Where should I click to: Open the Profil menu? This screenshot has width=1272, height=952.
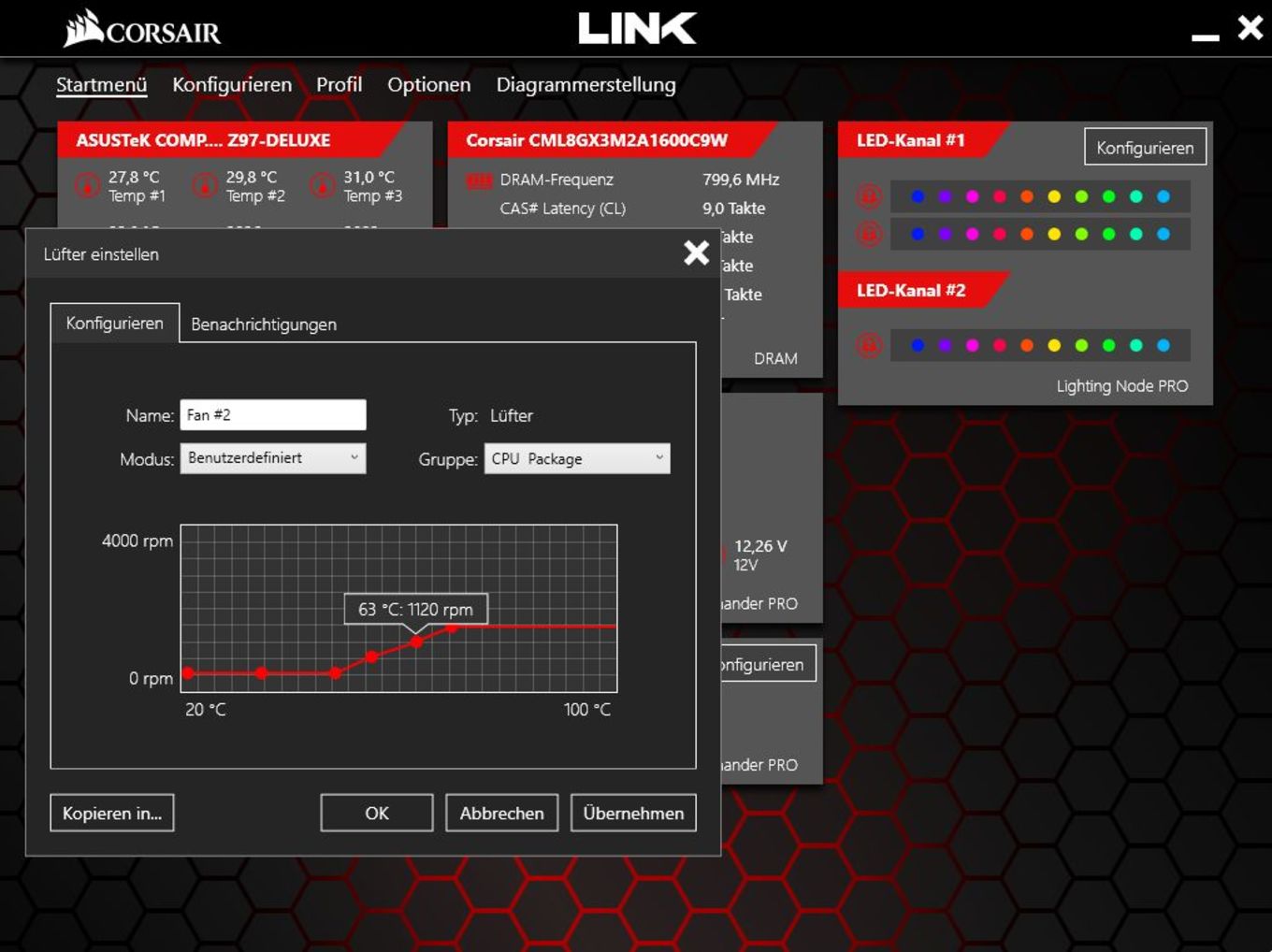click(x=339, y=84)
